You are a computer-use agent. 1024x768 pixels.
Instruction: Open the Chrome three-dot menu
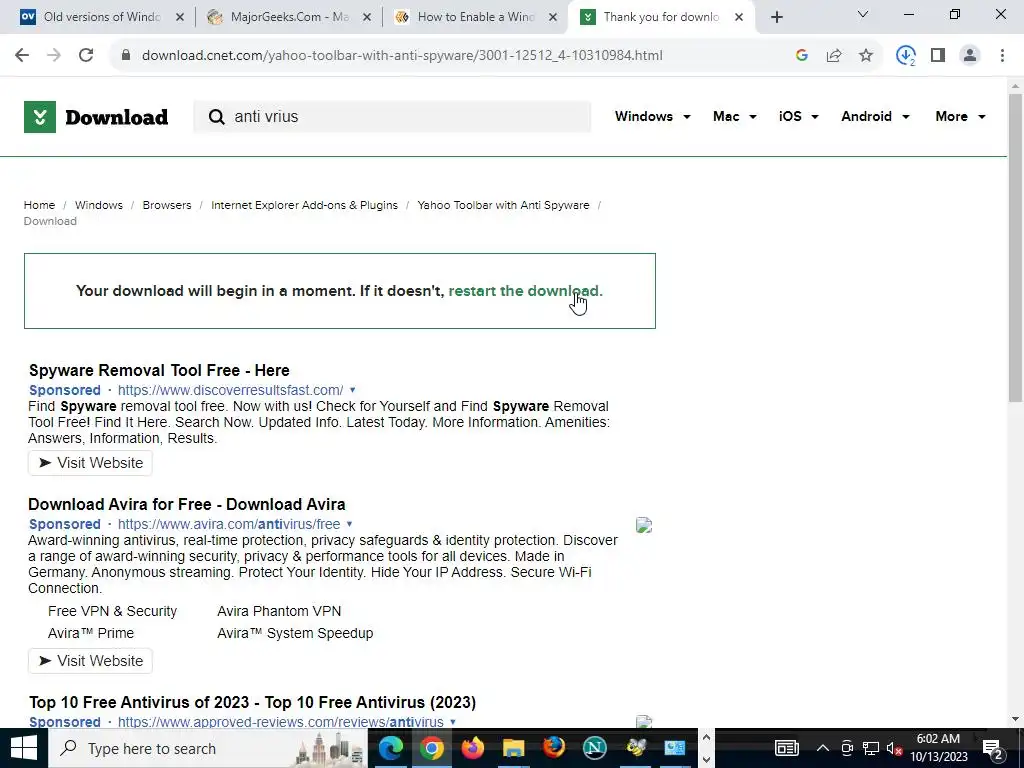tap(1002, 56)
